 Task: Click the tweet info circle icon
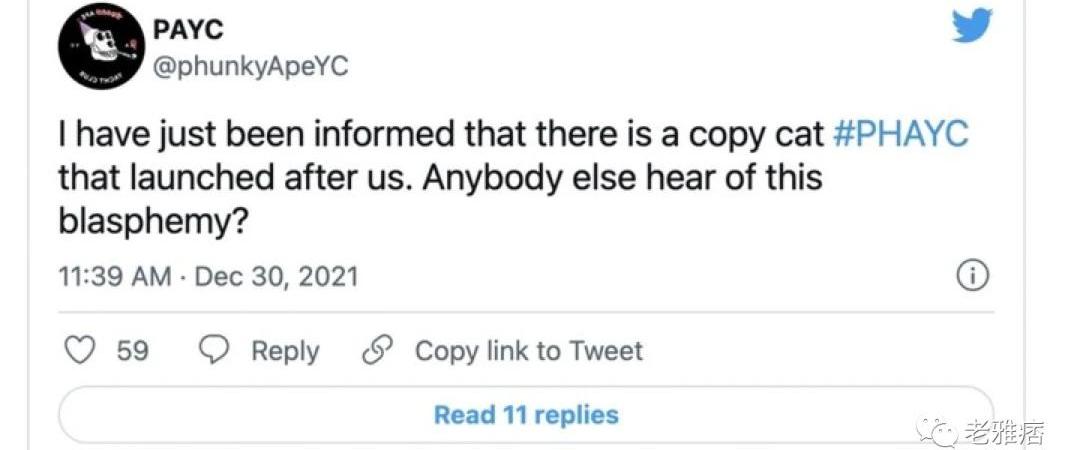coord(972,274)
